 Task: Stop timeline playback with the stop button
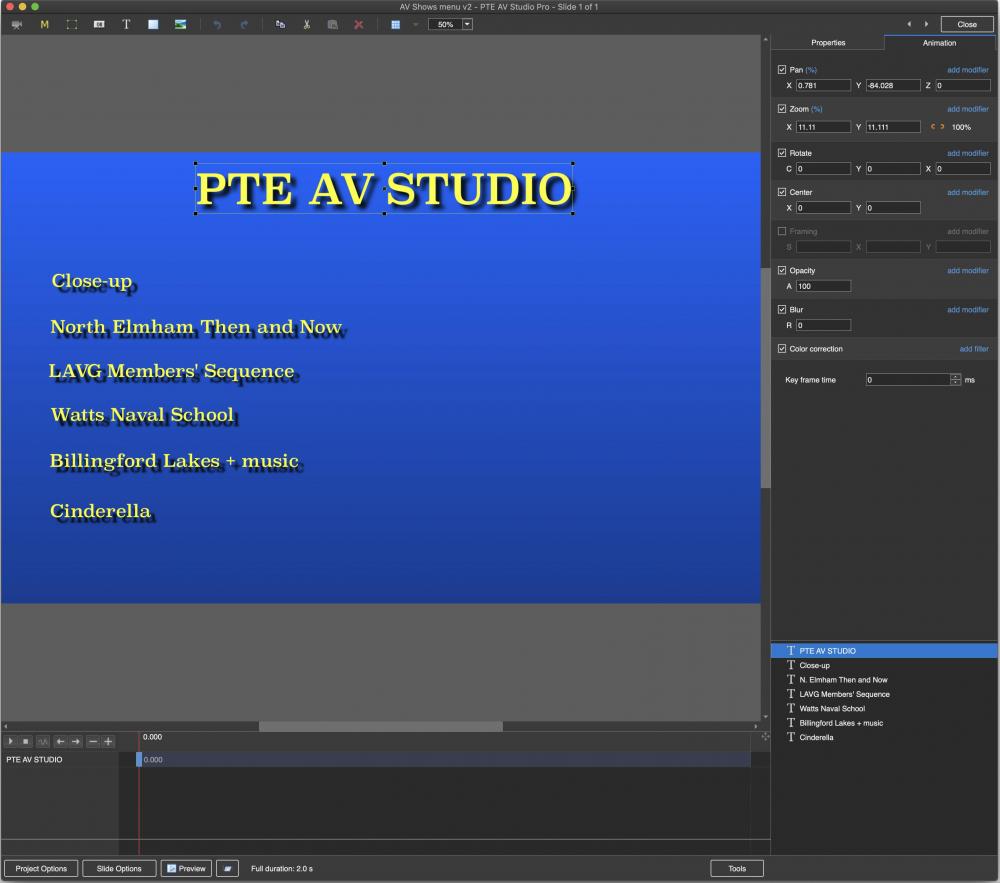(26, 741)
